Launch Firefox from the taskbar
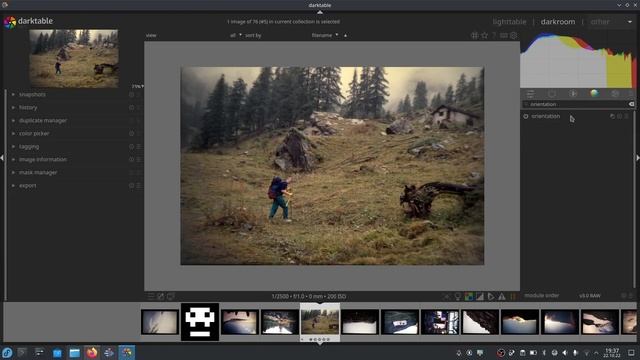640x360 pixels. pos(92,353)
